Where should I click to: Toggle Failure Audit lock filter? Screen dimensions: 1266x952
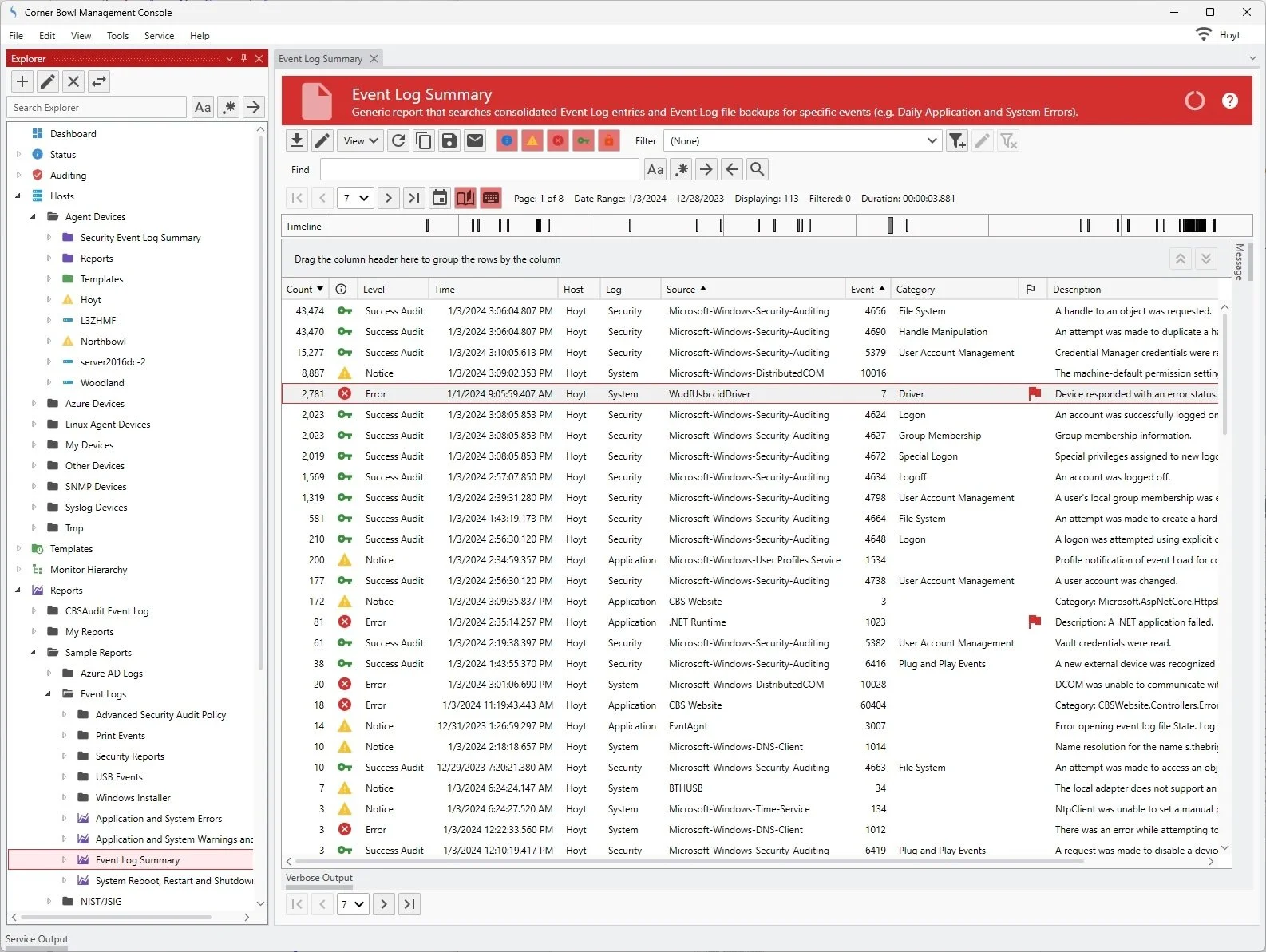point(609,140)
